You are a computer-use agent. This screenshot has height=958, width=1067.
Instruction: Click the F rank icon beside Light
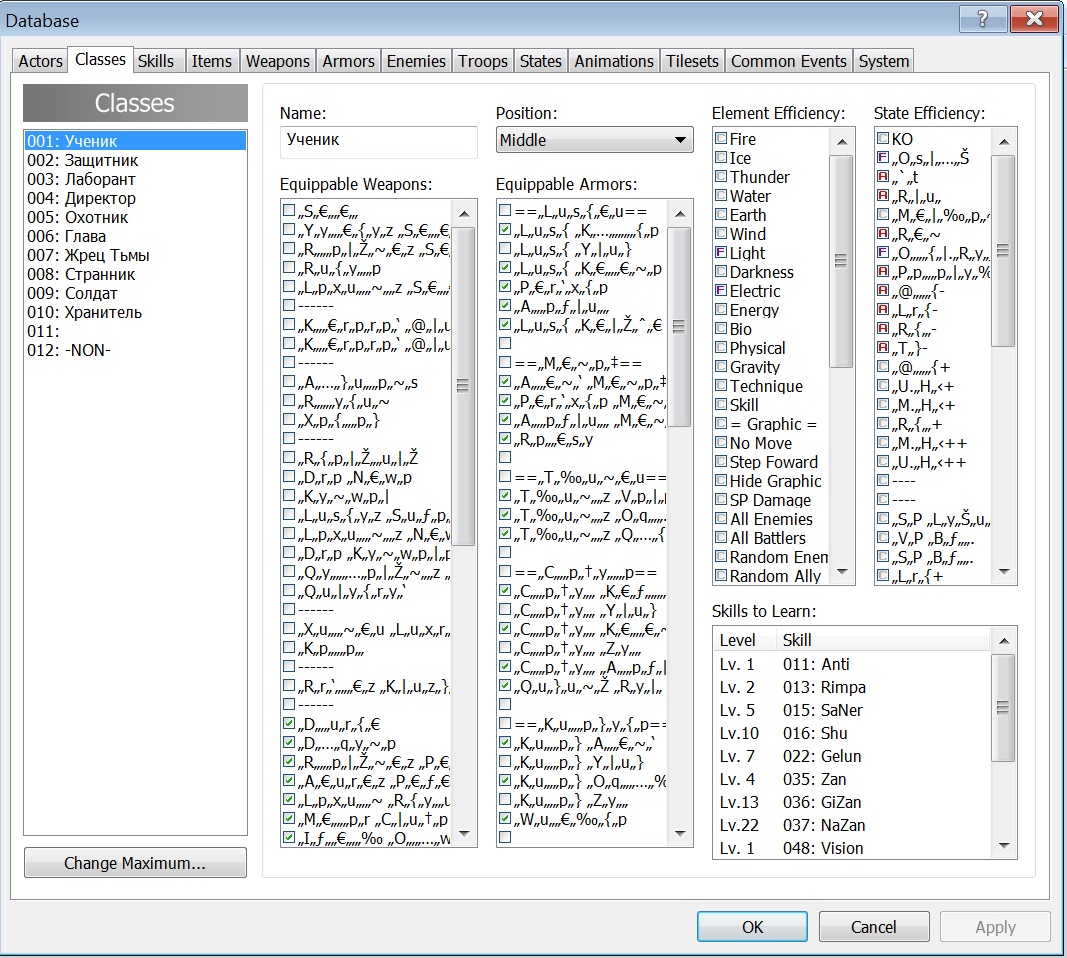[721, 254]
